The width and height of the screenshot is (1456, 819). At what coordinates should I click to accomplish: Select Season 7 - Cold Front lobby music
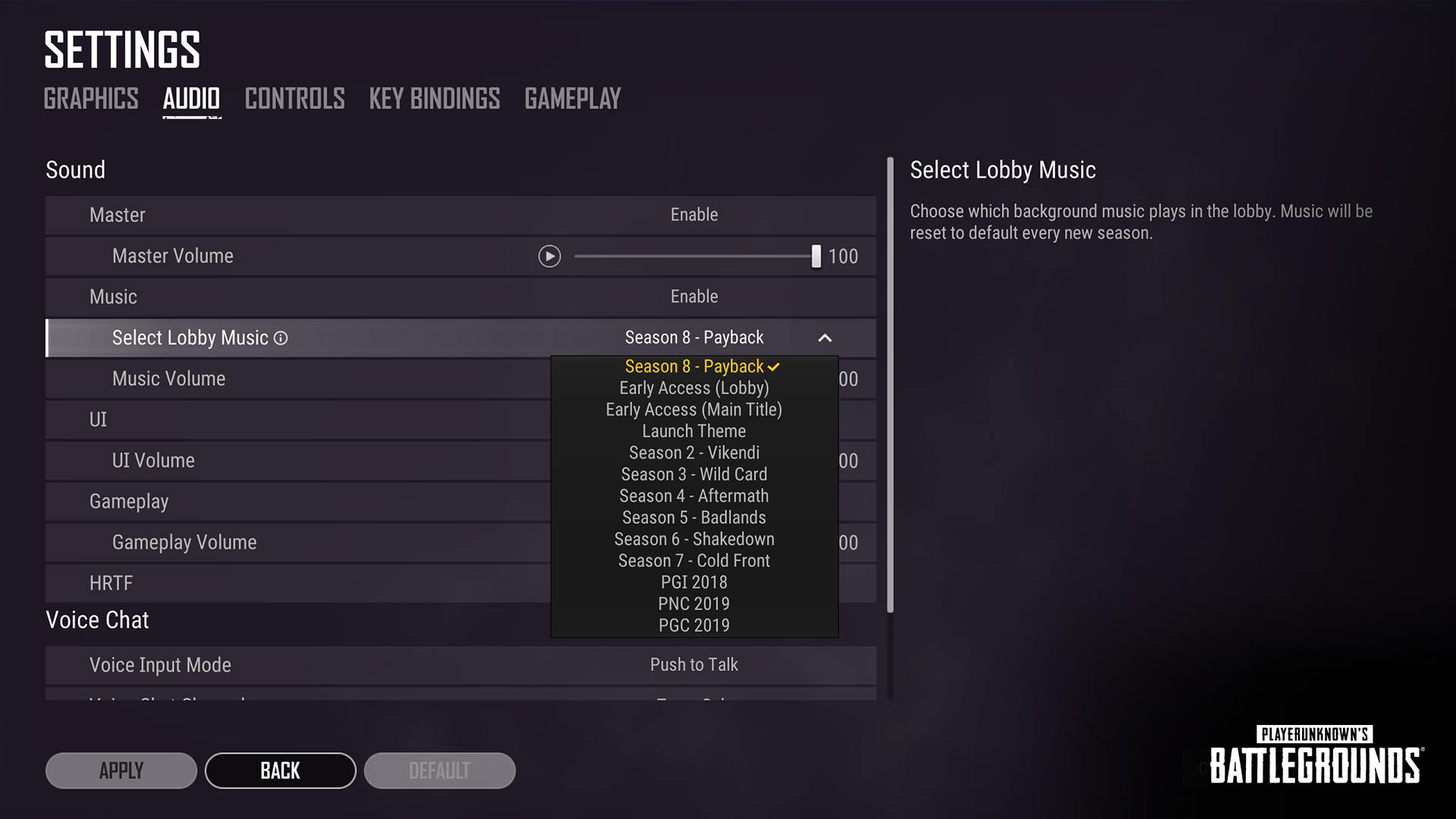pos(694,560)
